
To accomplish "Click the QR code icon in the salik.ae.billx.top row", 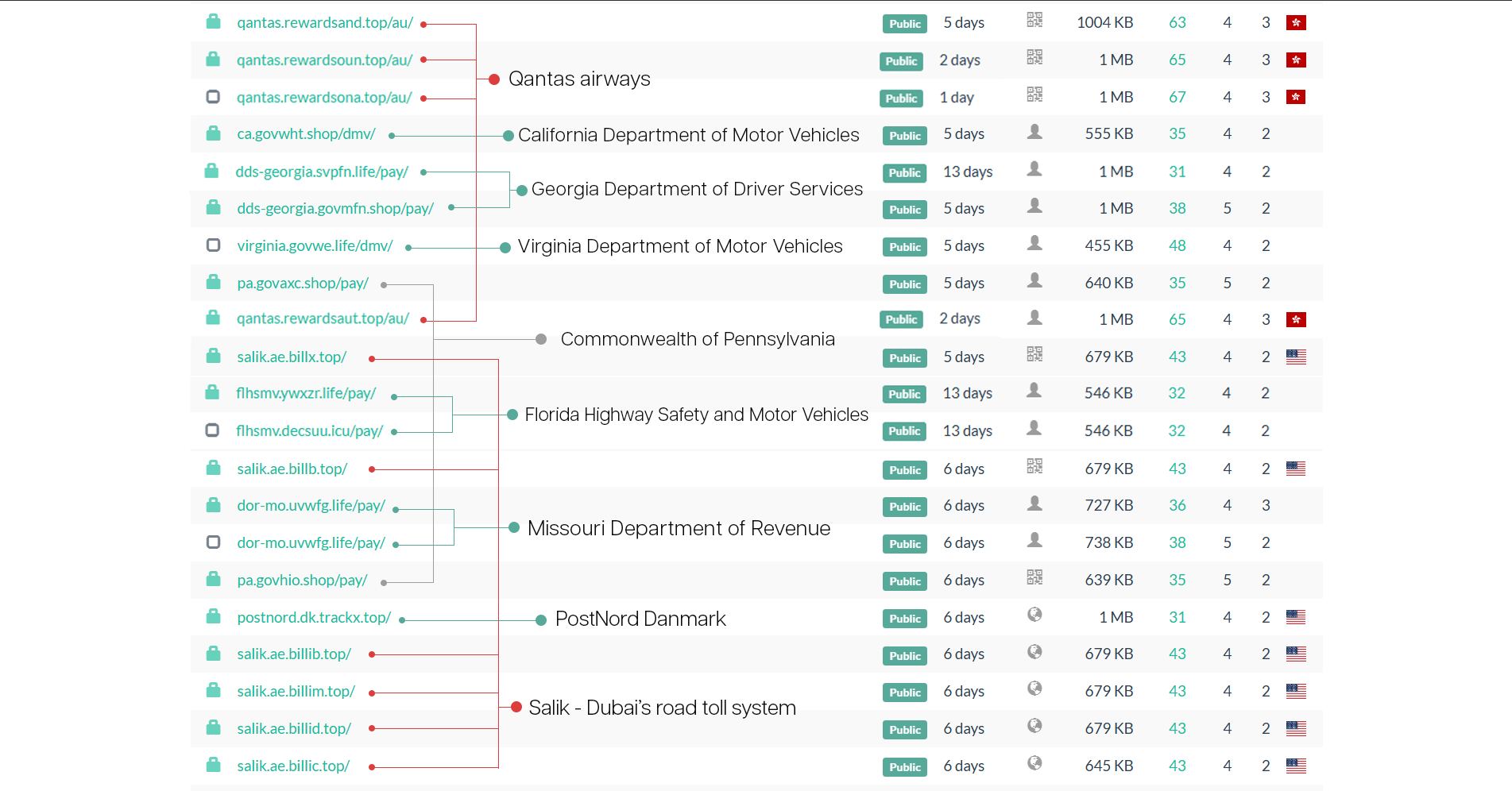I will 1034,354.
